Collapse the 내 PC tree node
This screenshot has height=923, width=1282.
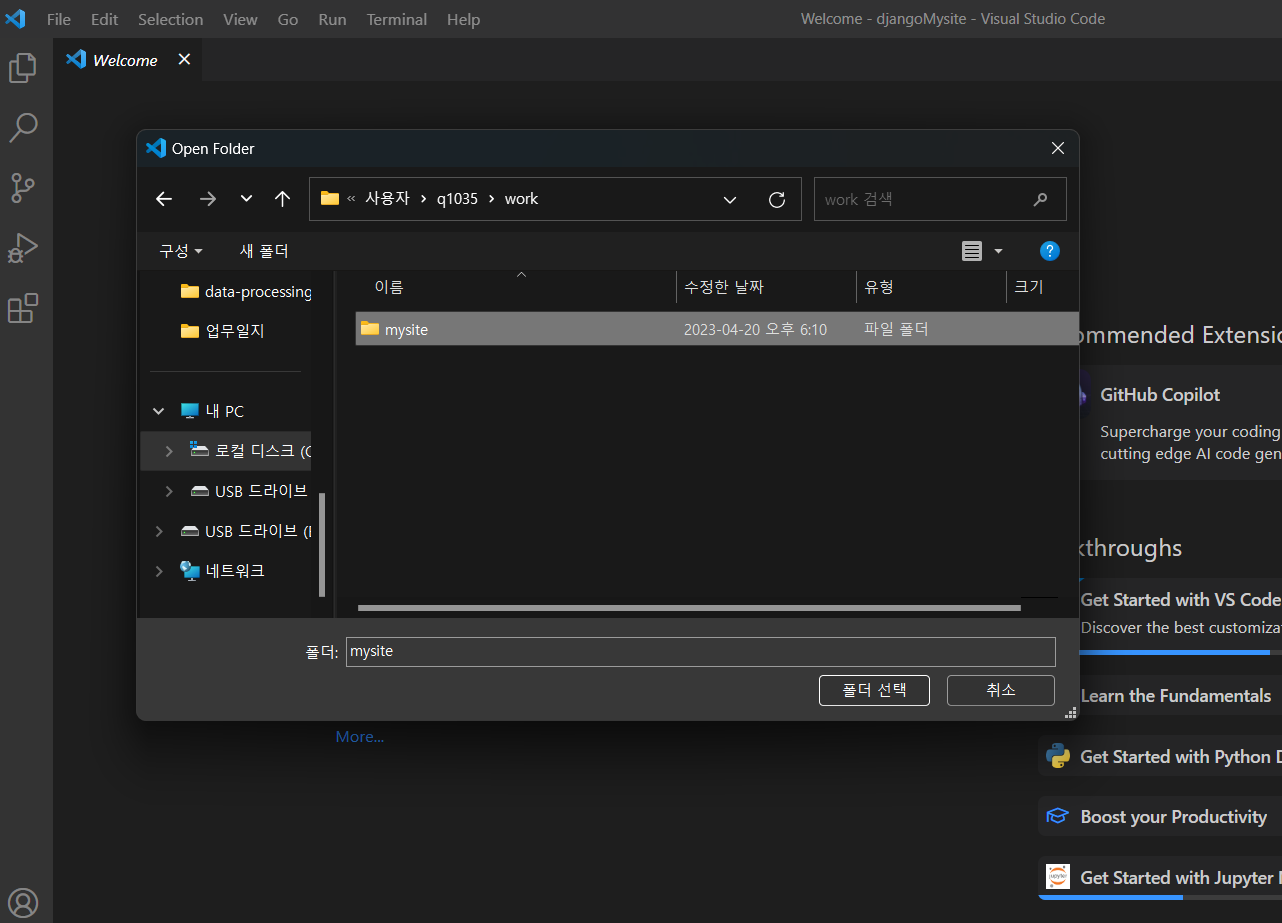(x=158, y=411)
